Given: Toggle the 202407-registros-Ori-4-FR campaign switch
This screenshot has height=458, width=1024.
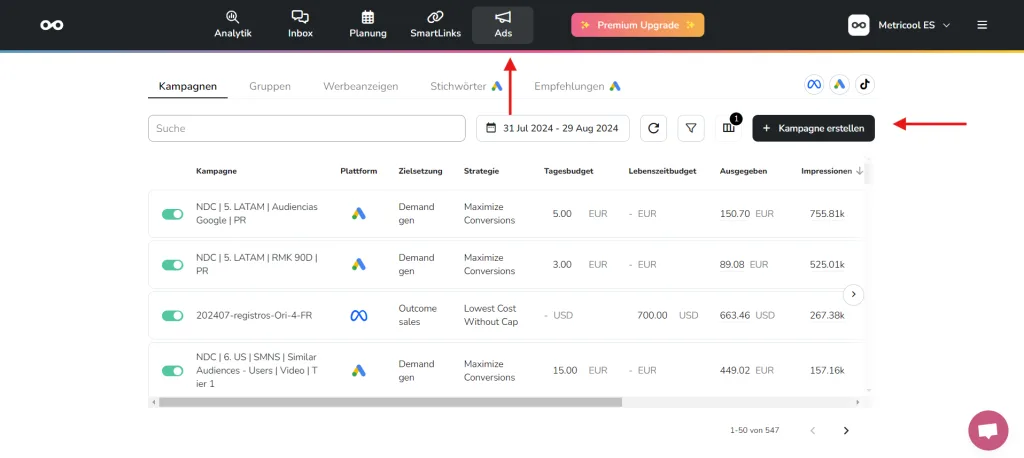Looking at the screenshot, I should coord(173,316).
